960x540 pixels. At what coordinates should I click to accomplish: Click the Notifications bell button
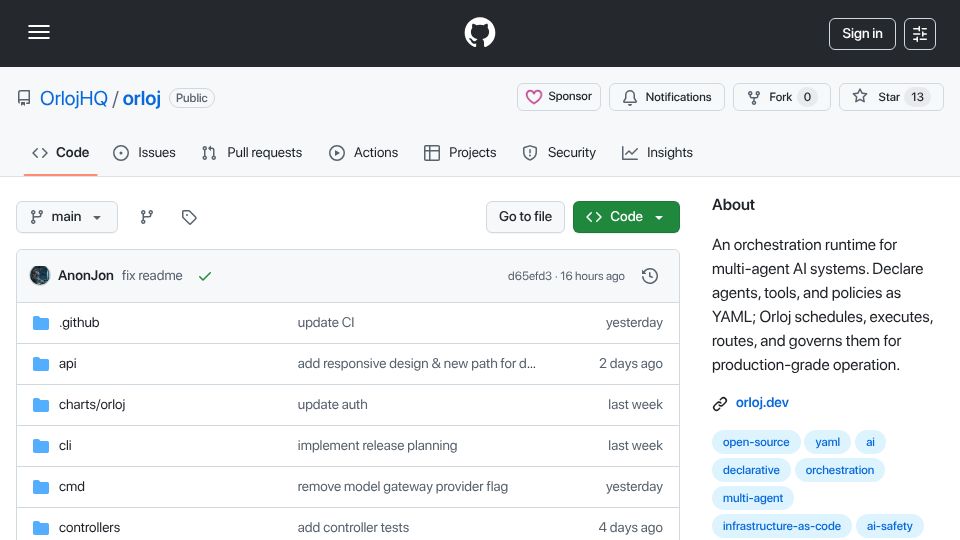(x=667, y=97)
